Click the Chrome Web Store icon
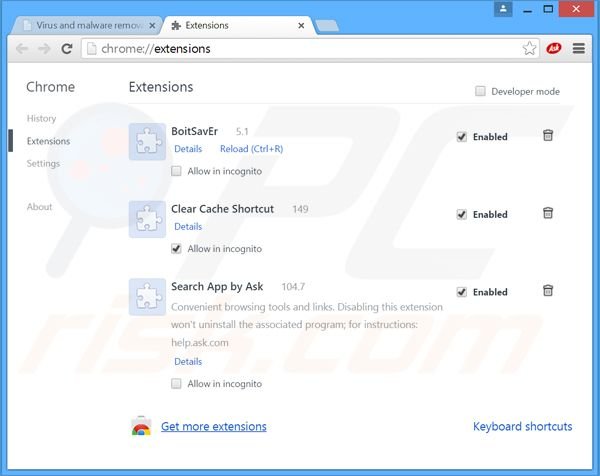The image size is (600, 476). 141,426
